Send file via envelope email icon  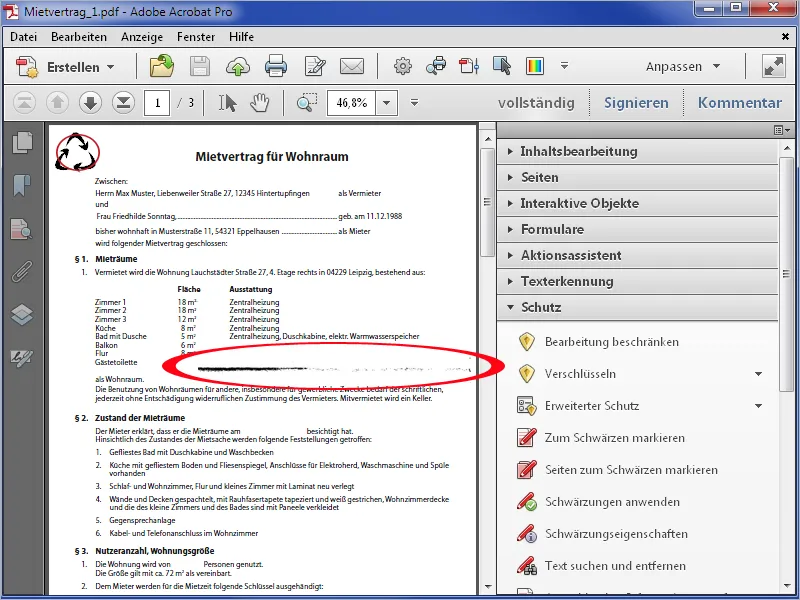point(352,66)
